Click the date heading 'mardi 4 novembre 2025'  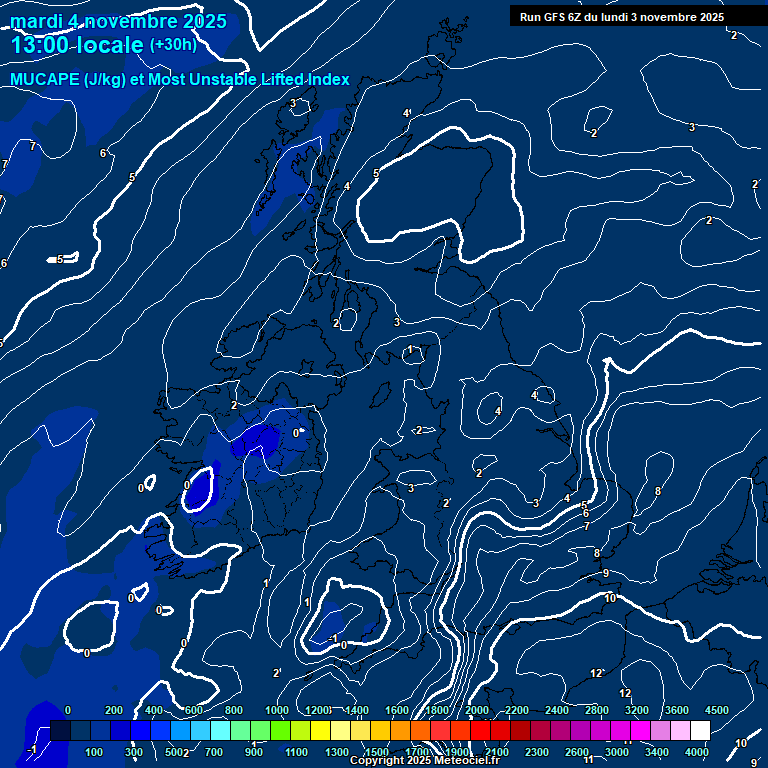click(x=118, y=22)
